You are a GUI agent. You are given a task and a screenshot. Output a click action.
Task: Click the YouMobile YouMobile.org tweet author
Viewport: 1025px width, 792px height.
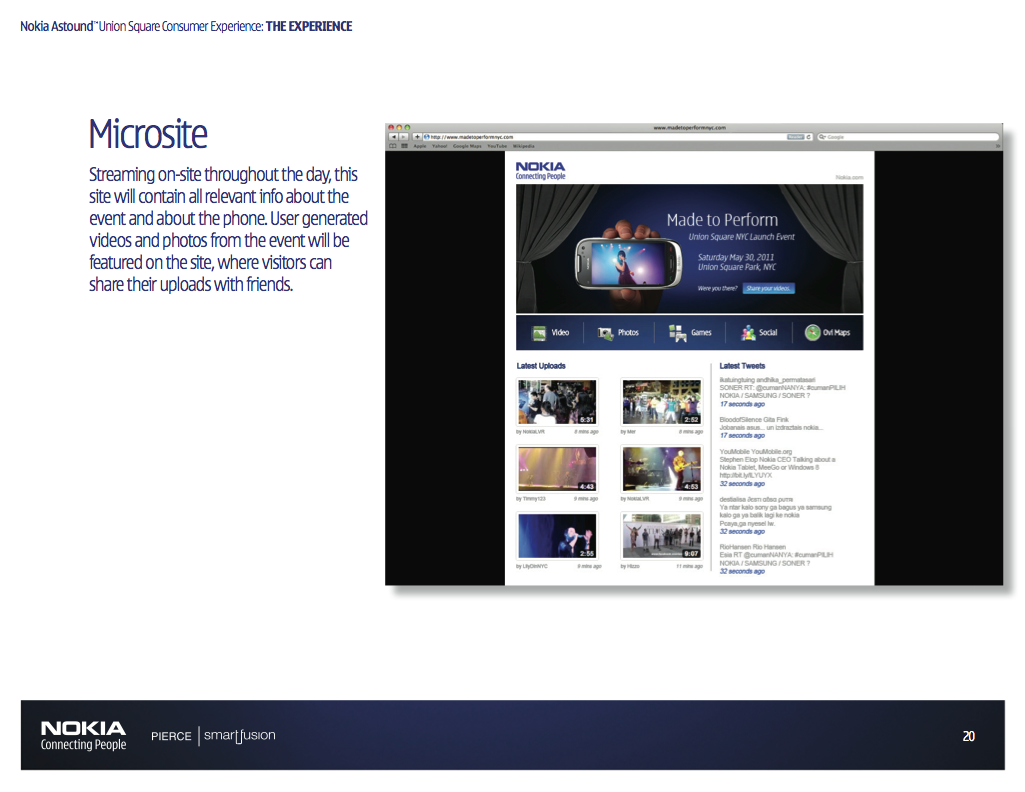756,452
